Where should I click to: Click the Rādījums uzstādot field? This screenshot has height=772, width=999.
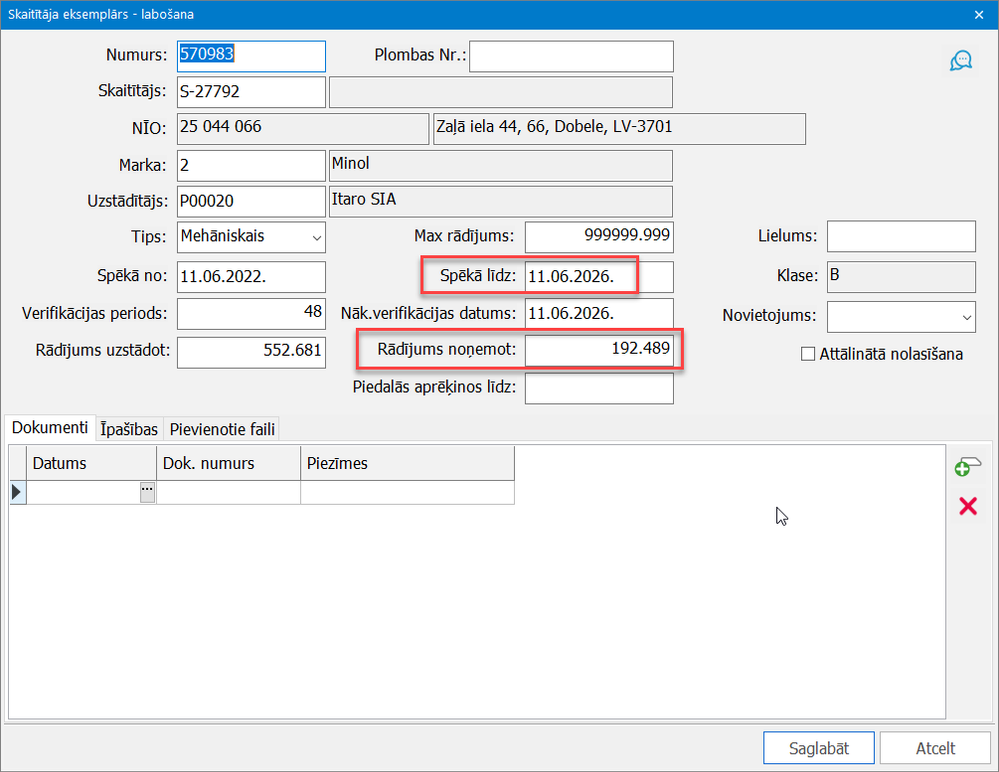251,352
